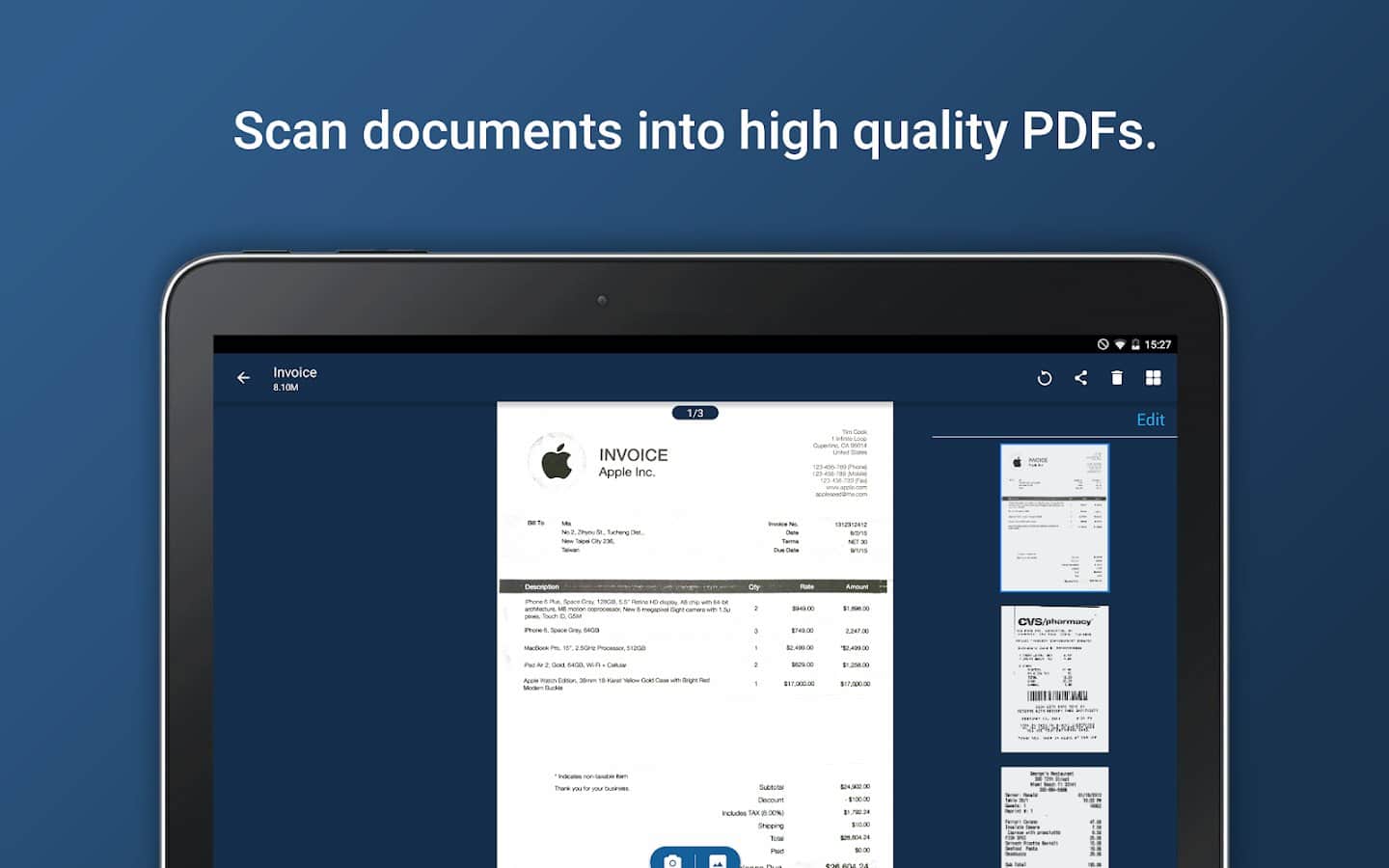Viewport: 1389px width, 868px height.
Task: Tap the do-not-disturb status icon
Action: tap(1103, 344)
